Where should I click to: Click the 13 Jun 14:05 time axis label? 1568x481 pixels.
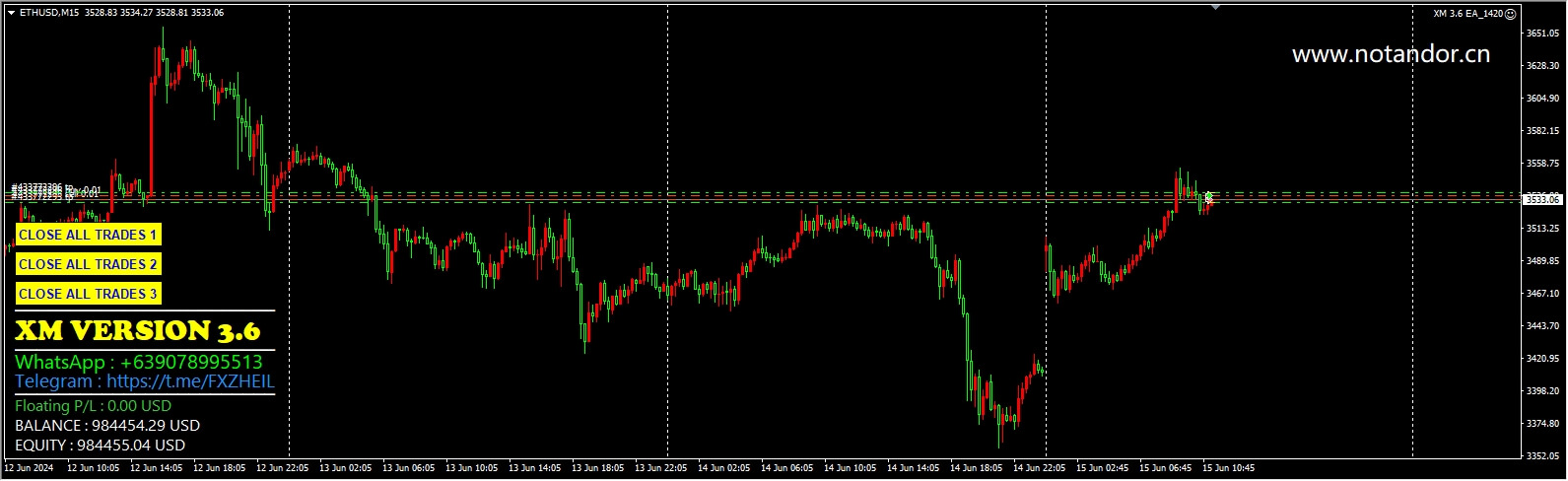point(533,468)
